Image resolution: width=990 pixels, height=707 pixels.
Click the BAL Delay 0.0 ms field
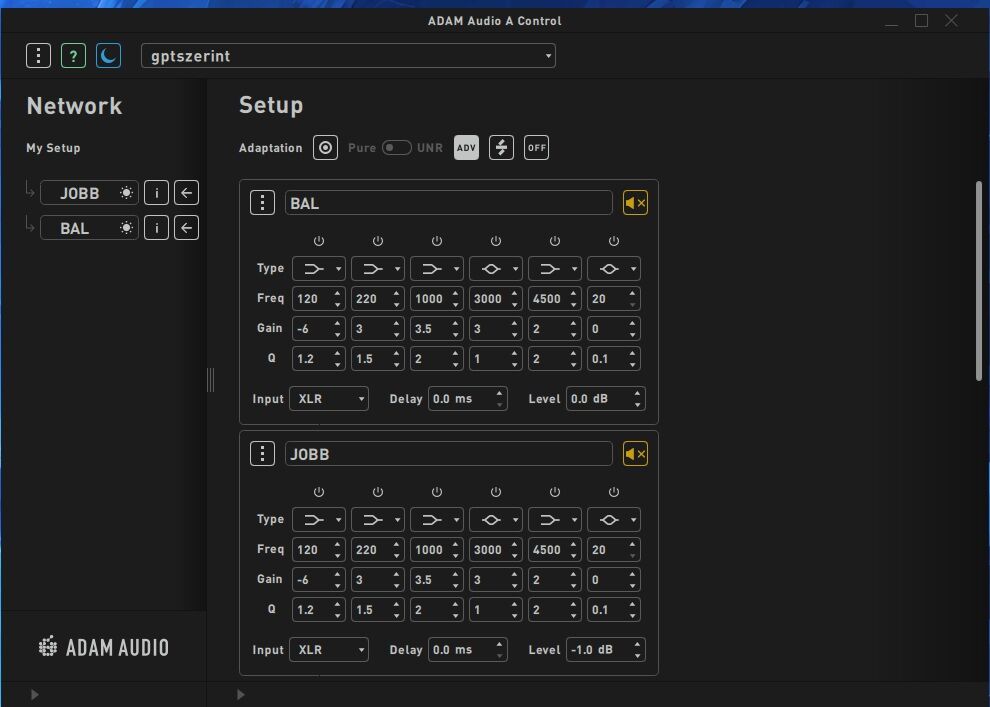467,398
